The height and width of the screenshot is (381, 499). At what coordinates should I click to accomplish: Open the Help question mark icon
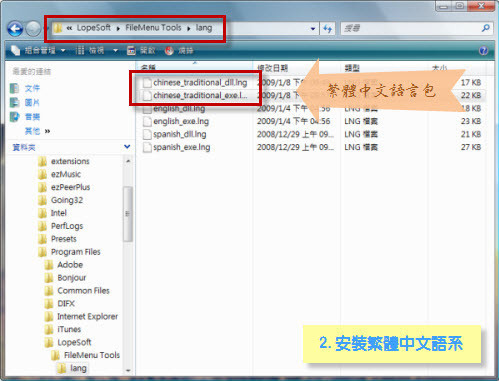[483, 51]
